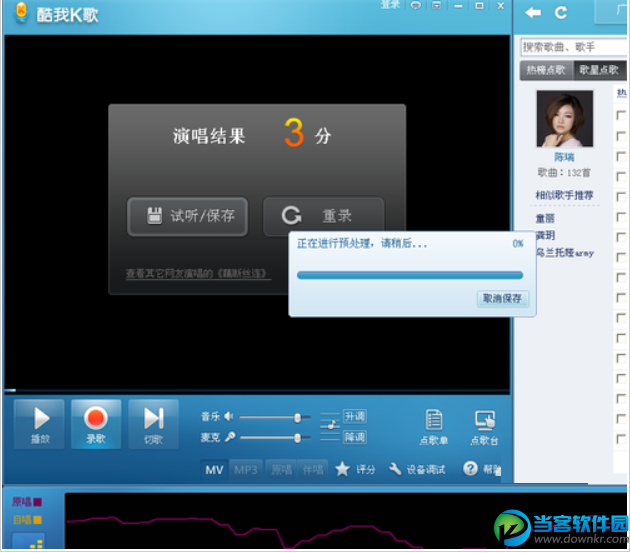This screenshot has height=553, width=630.
Task: Switch to 歌星点歌 tab
Action: [x=599, y=70]
